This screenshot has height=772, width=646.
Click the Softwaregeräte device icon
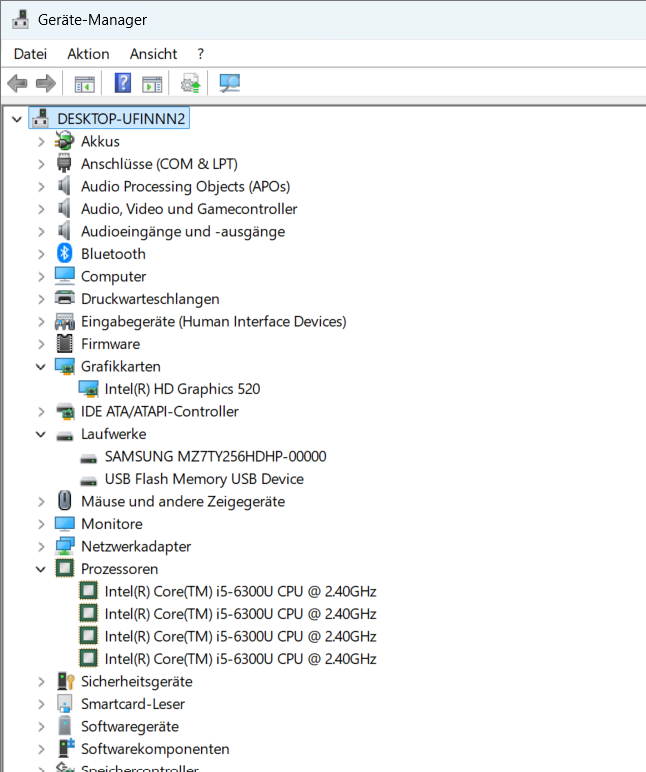65,726
